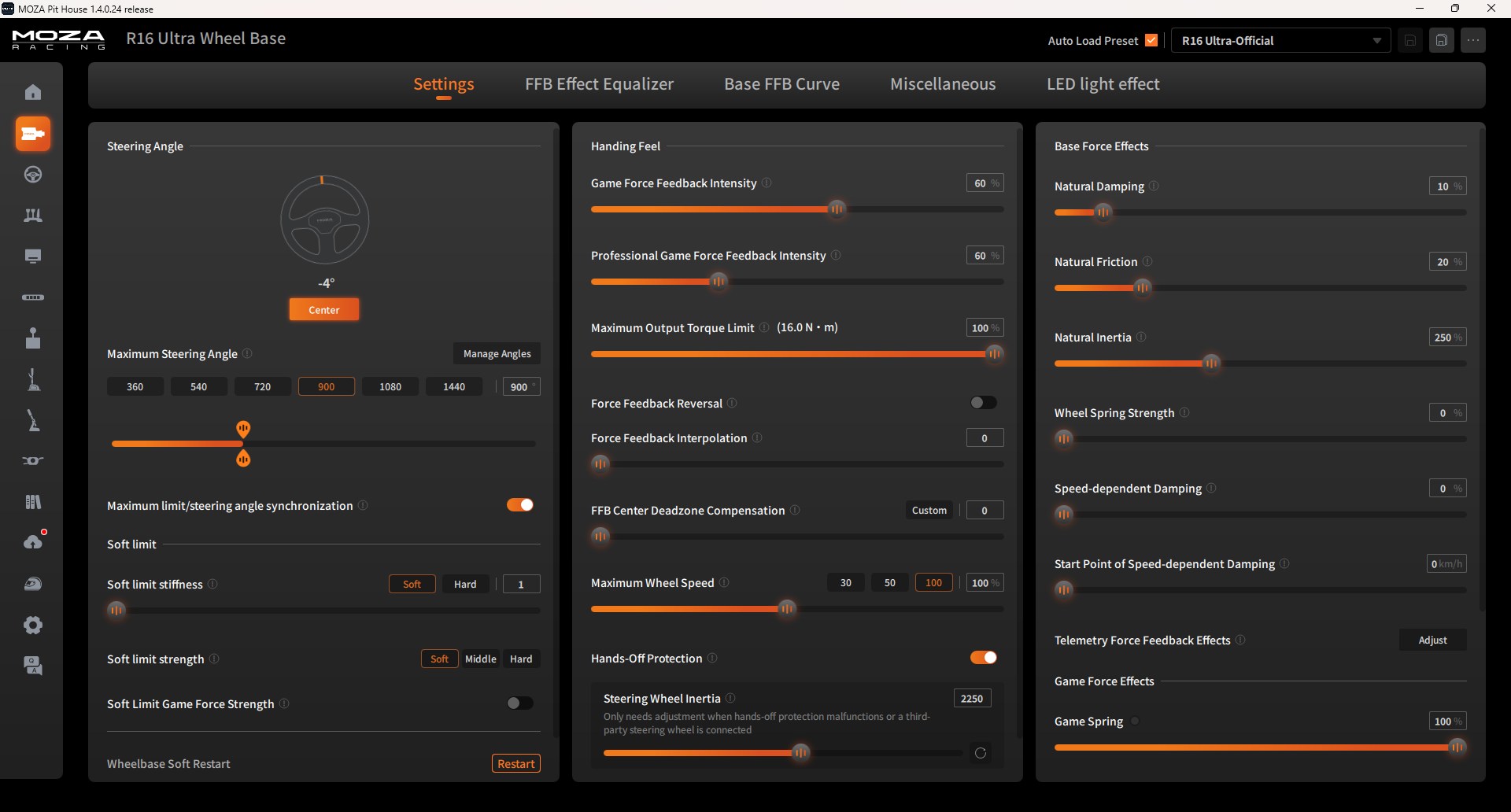
Task: Open Manage Angles
Action: pos(497,353)
